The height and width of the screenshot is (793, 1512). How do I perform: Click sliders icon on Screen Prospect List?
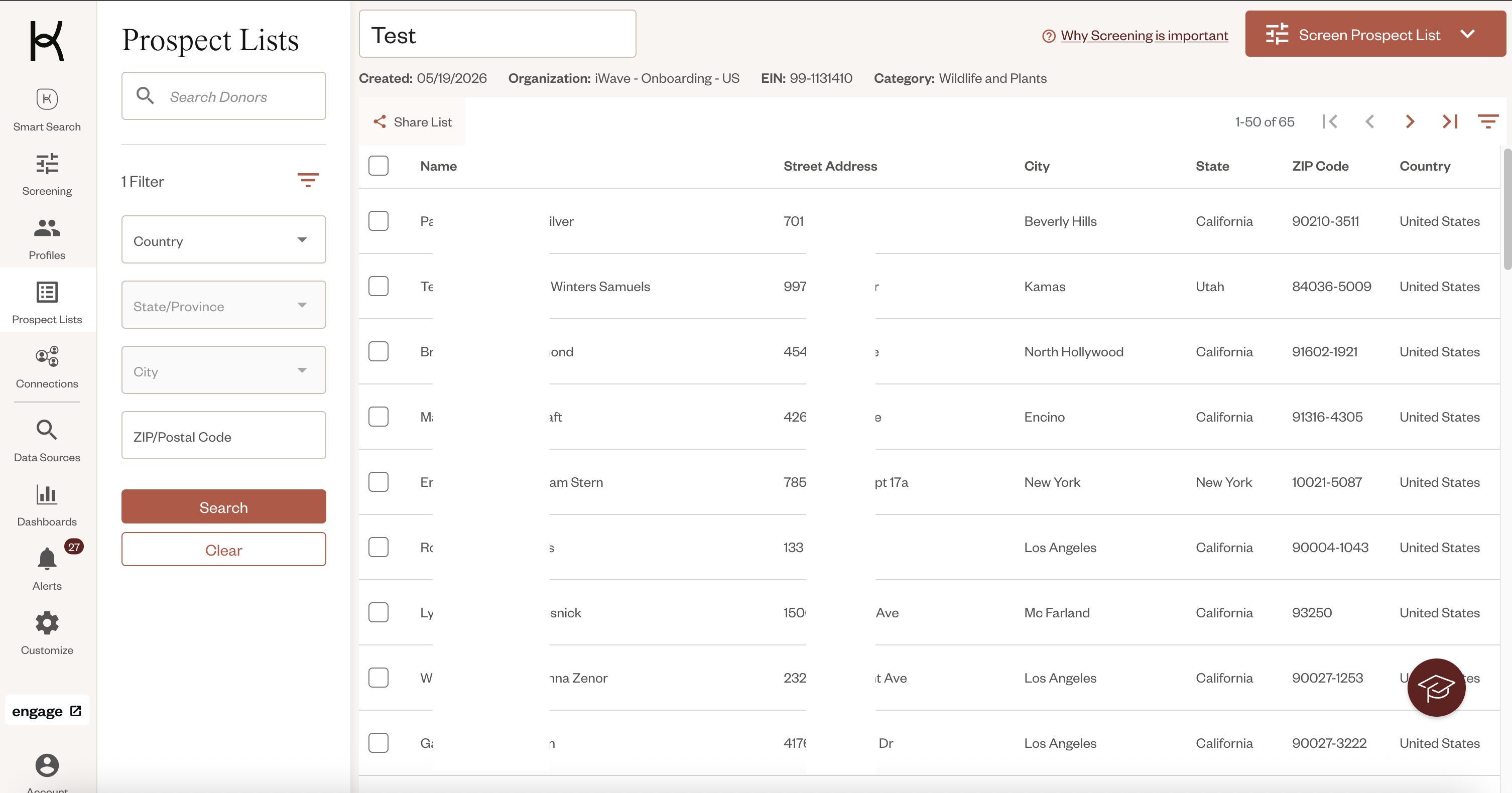tap(1277, 34)
